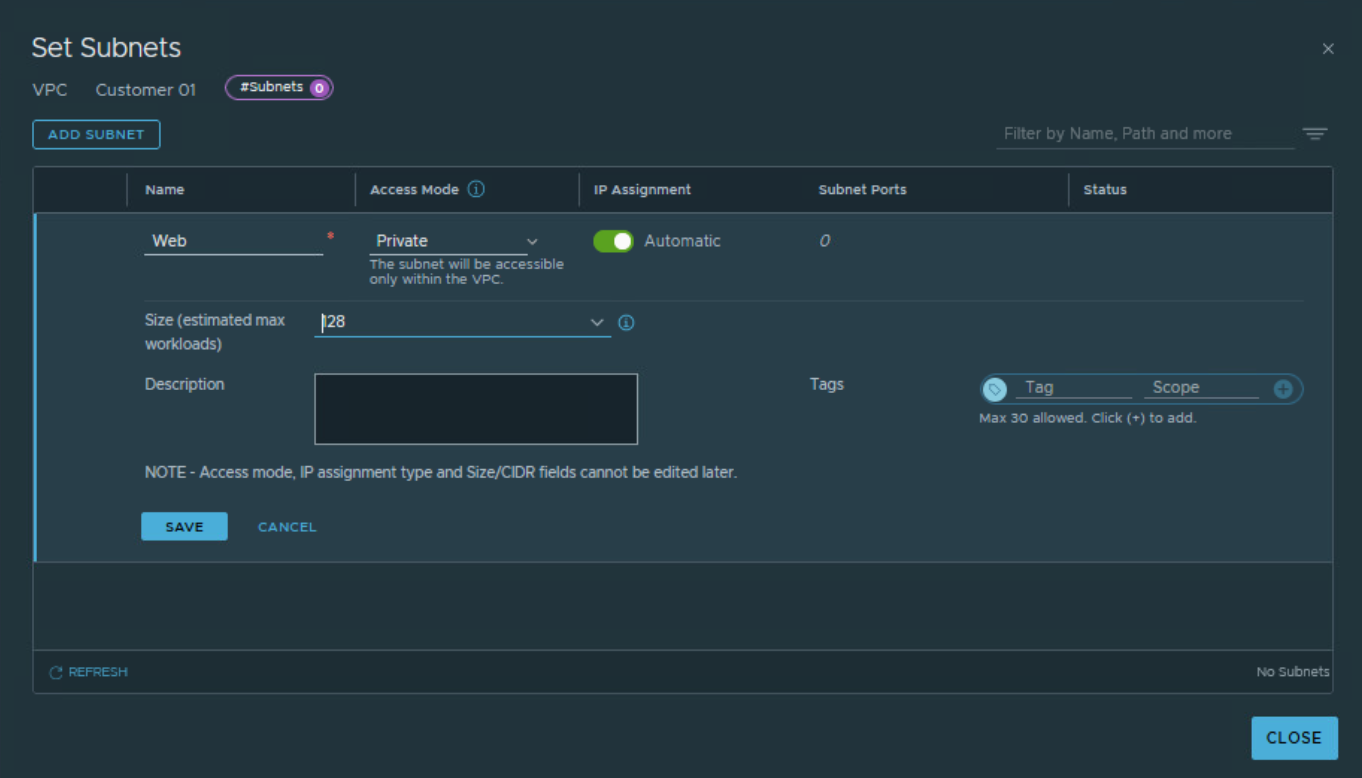Open the filter lines icon
1362x778 pixels.
(x=1314, y=134)
